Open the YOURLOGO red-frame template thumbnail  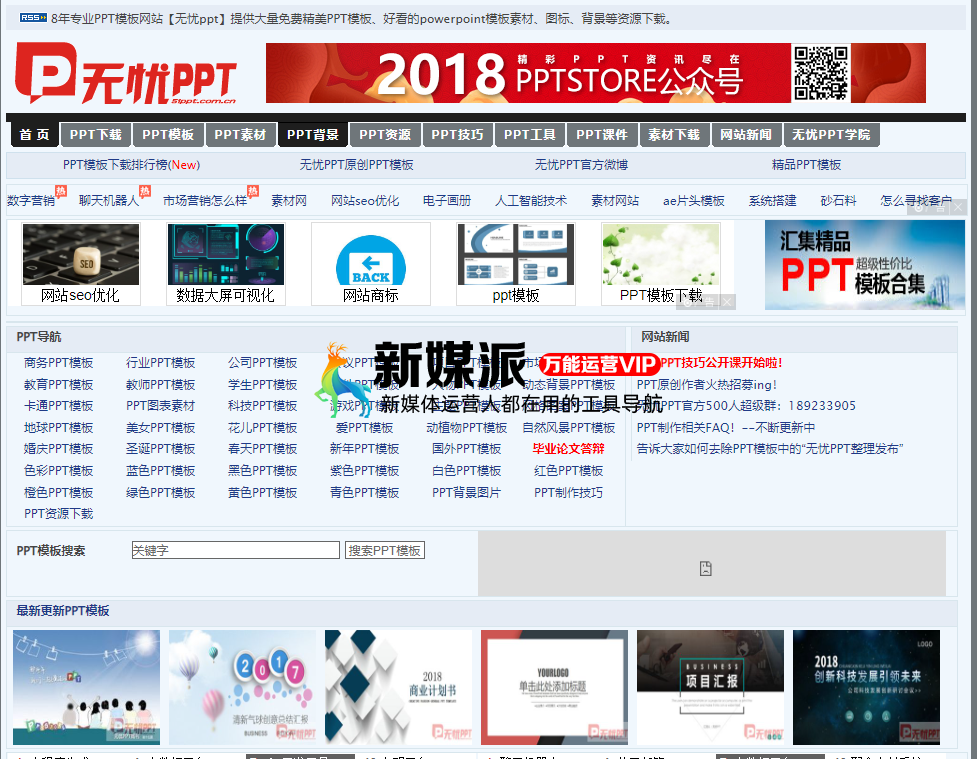coord(555,687)
